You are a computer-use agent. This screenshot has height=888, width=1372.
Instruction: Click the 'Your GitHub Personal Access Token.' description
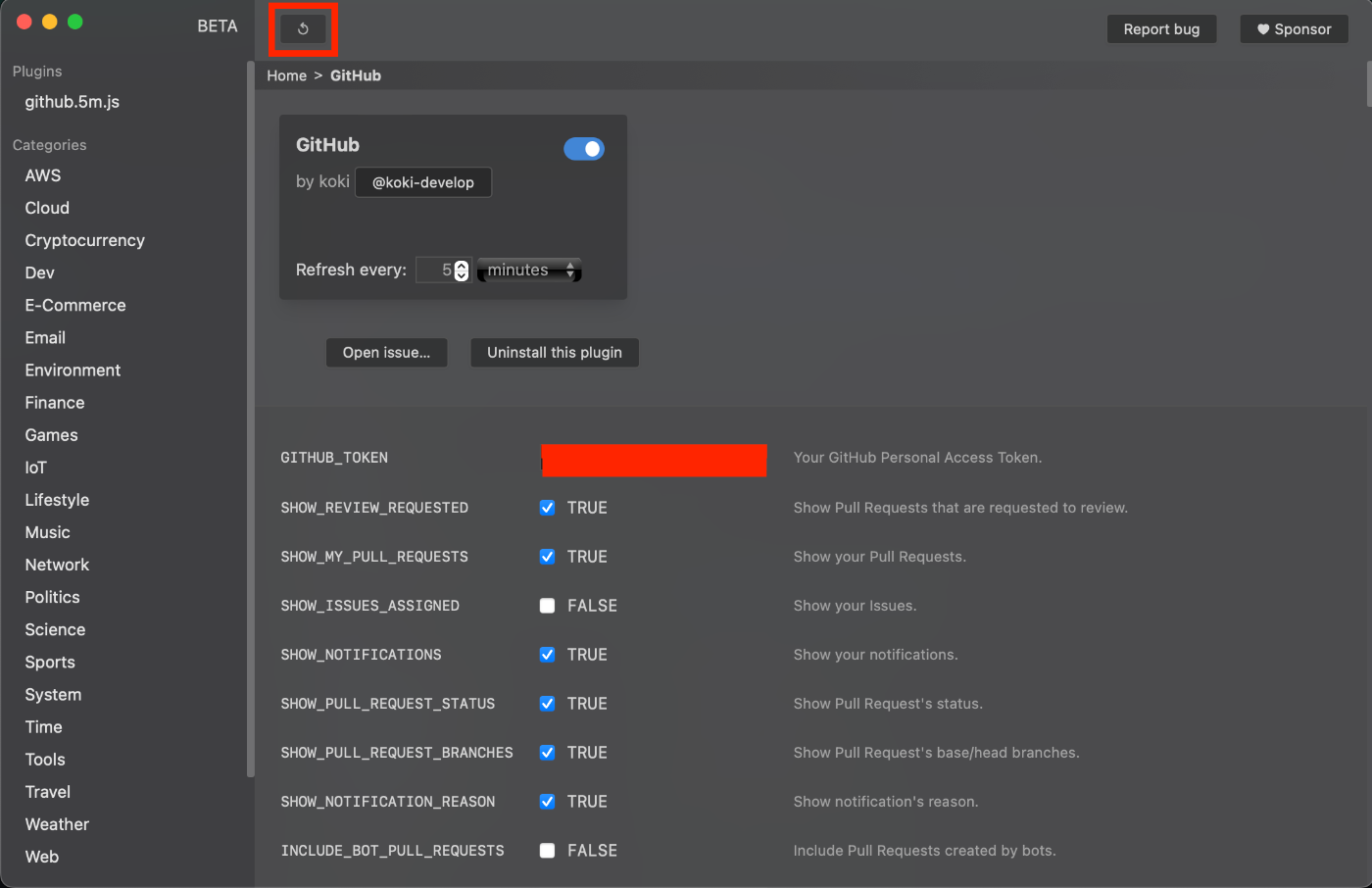(917, 458)
